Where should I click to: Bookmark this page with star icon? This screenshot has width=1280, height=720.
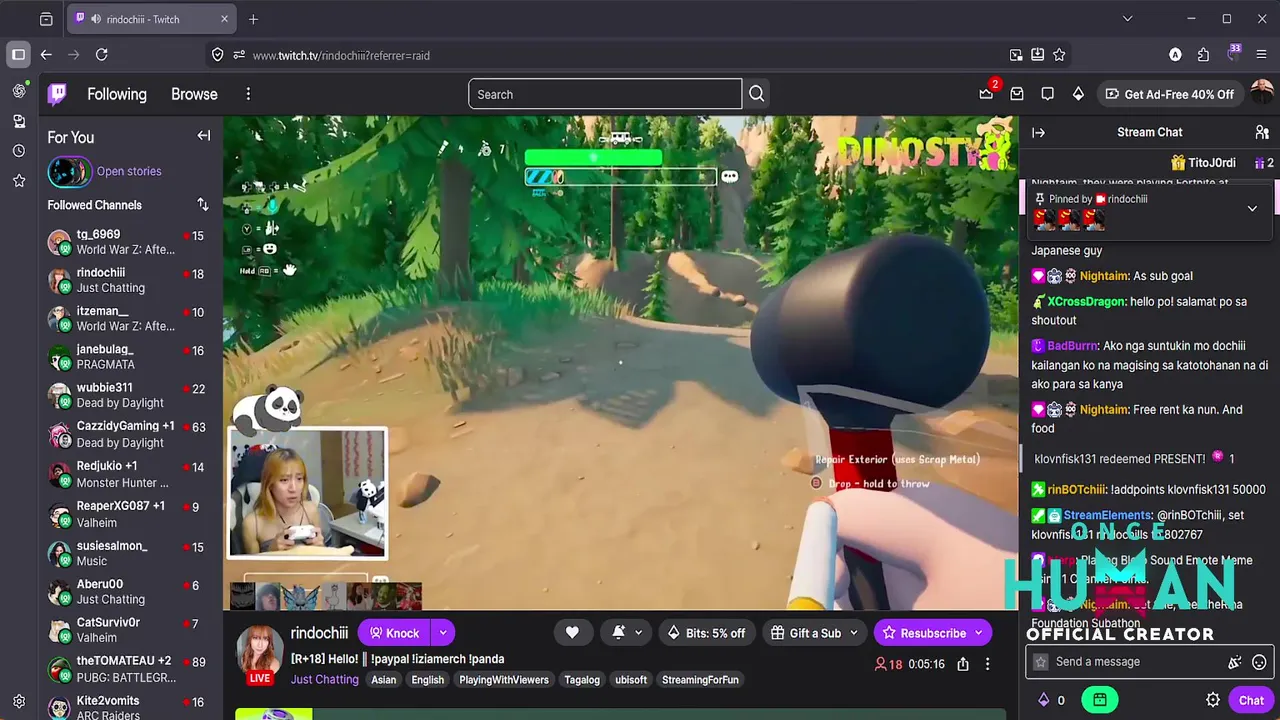click(1059, 55)
